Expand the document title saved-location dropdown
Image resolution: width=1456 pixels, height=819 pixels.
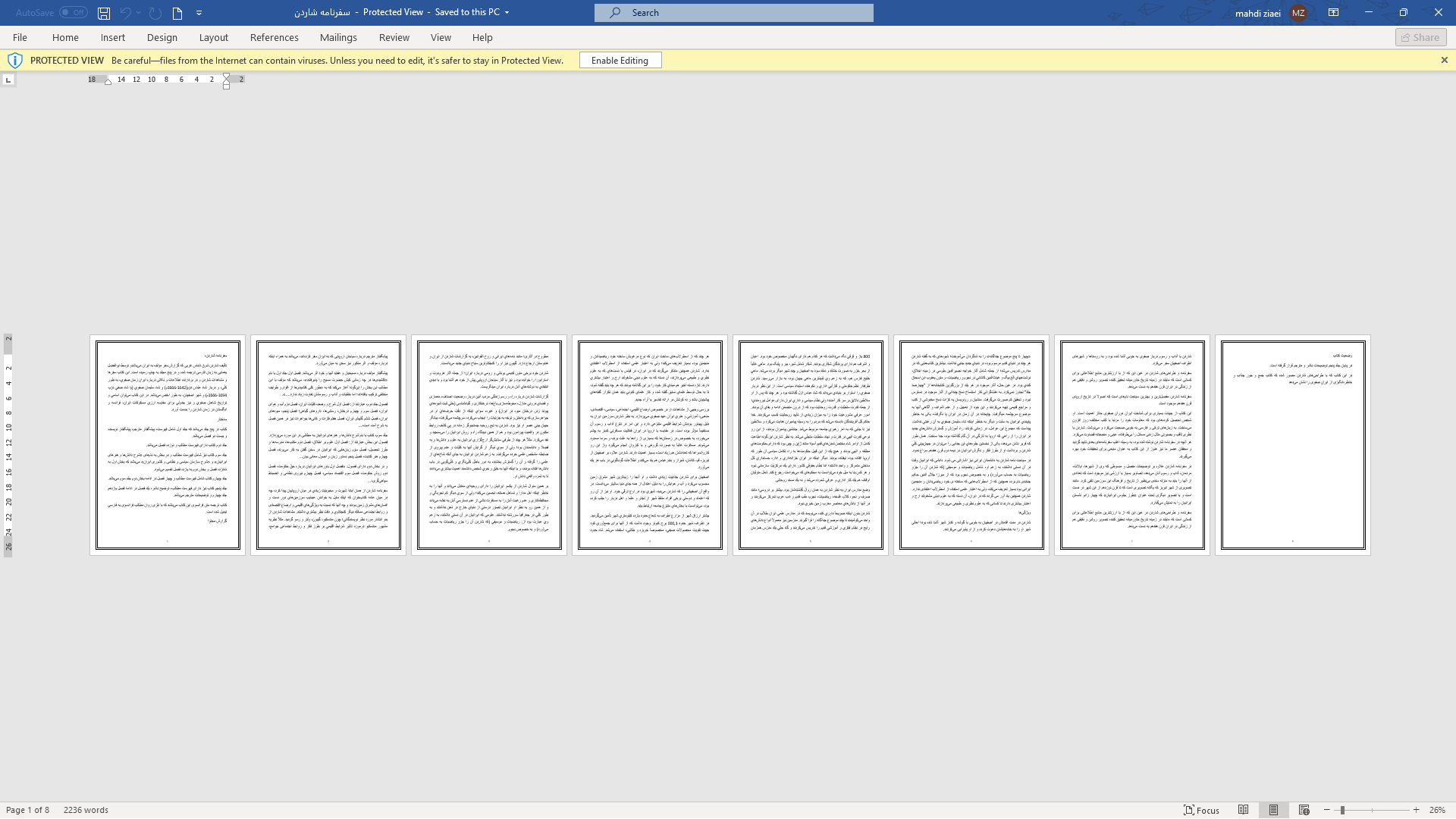pos(507,13)
